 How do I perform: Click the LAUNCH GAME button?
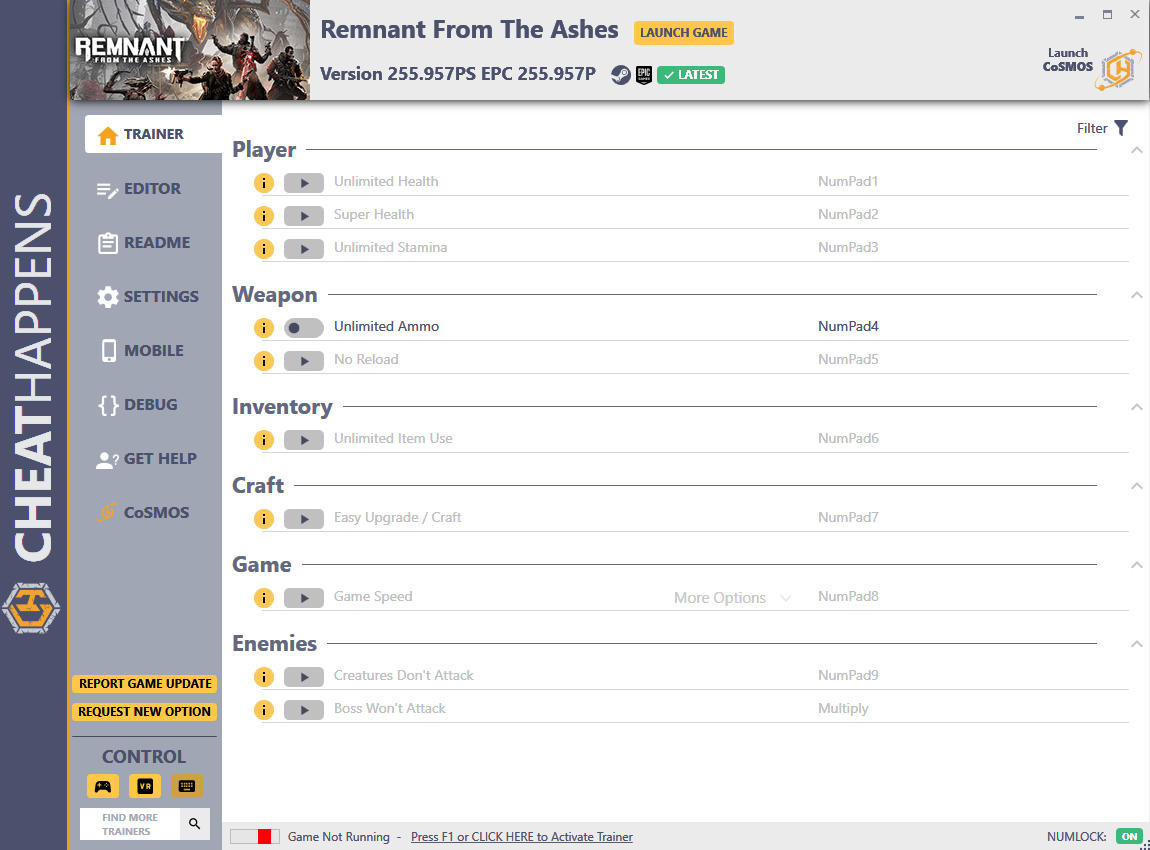point(684,32)
